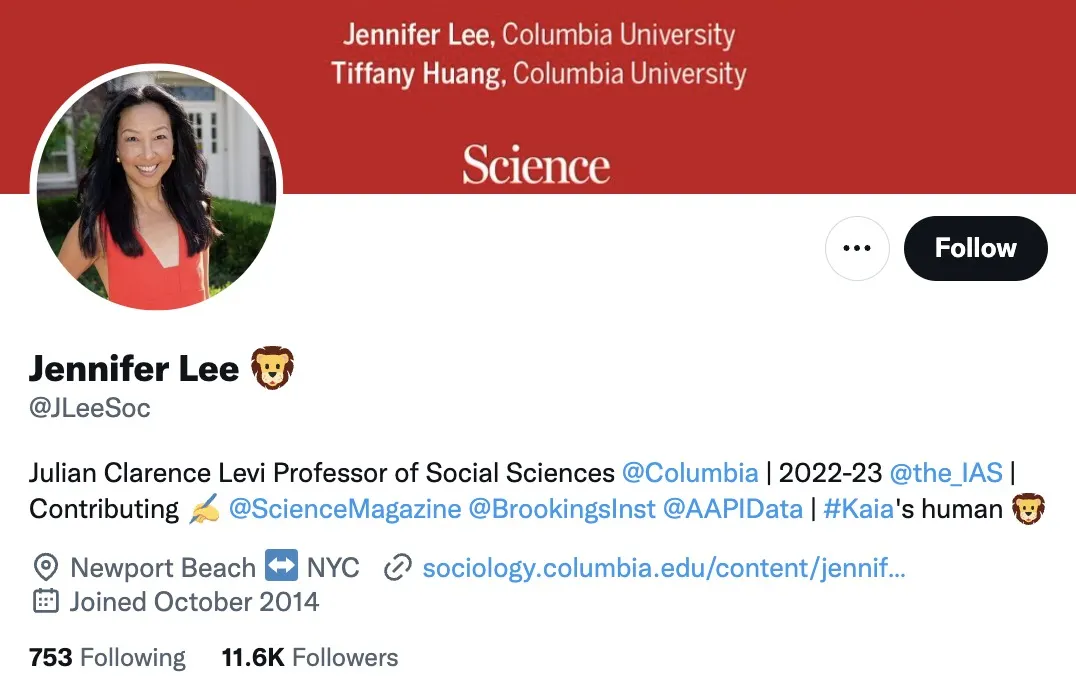Open Jennifer Lee's profile photo
Screen dimensions: 1076x696
(156, 190)
